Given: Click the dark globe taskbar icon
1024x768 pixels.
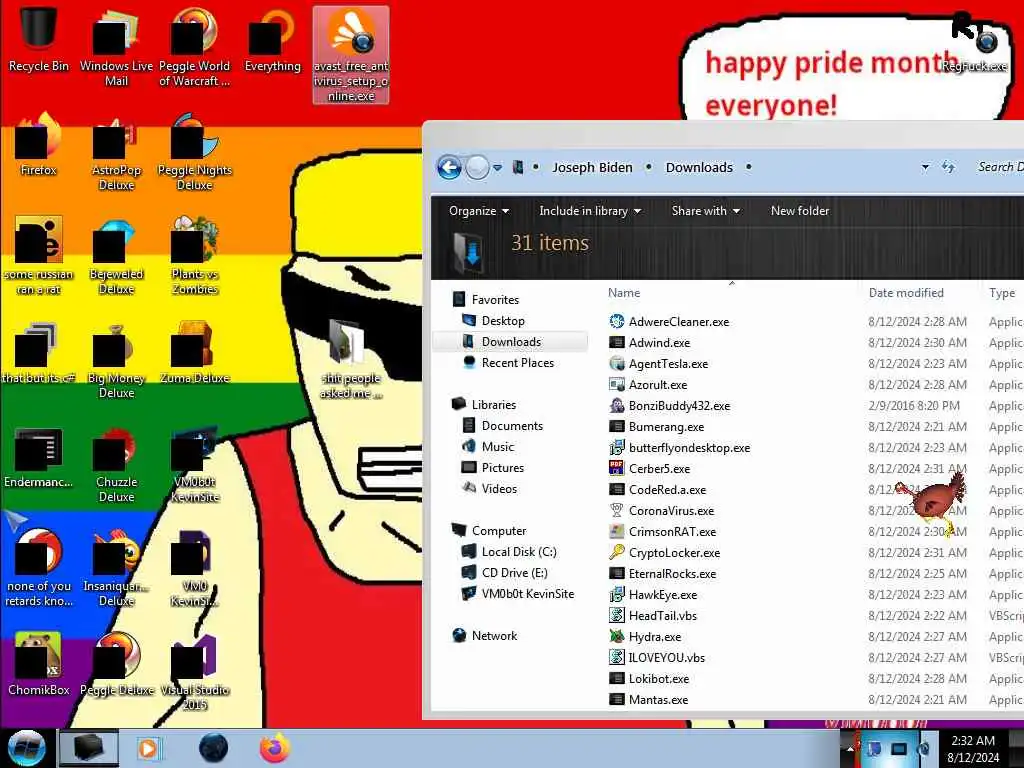Looking at the screenshot, I should [213, 748].
